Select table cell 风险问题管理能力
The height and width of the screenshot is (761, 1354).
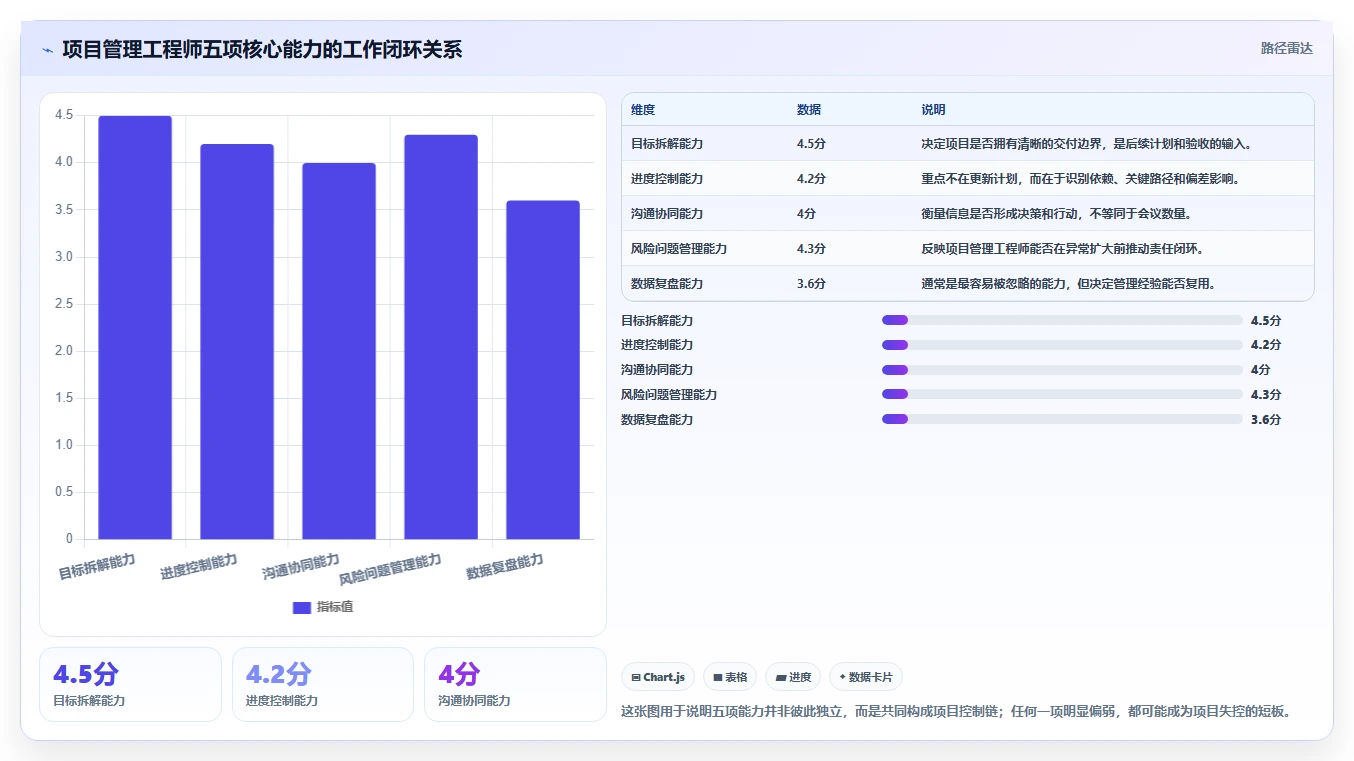[x=679, y=249]
